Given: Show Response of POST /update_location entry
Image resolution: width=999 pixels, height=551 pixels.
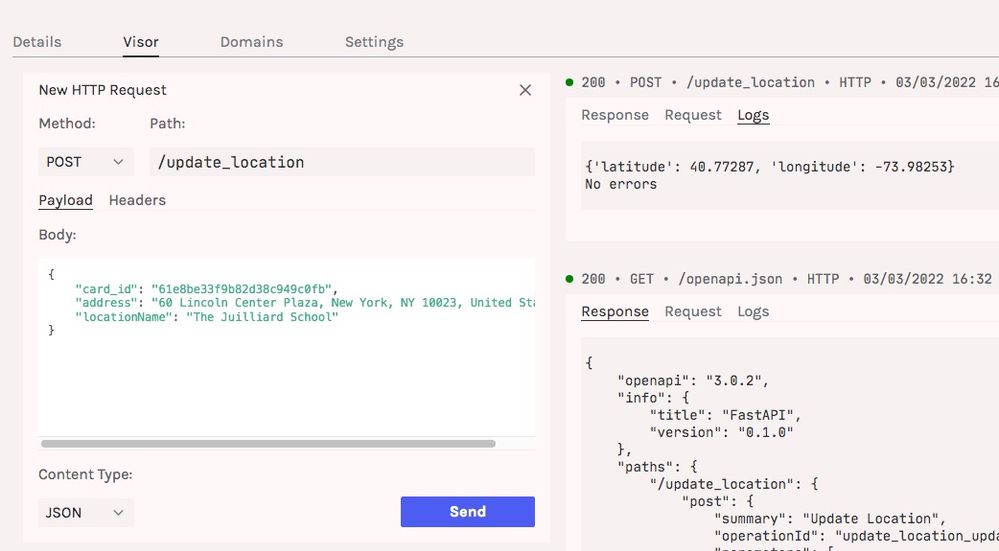Looking at the screenshot, I should click(615, 115).
